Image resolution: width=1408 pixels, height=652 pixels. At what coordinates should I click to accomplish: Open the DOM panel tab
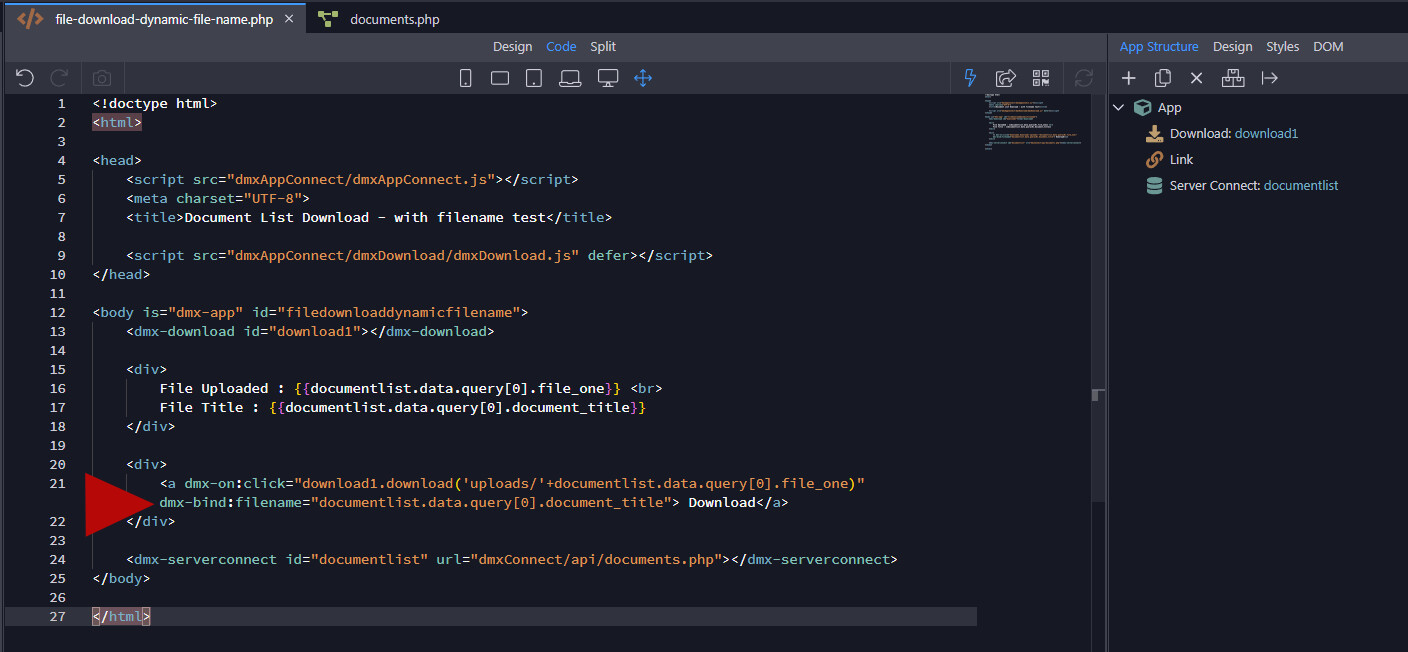tap(1328, 47)
